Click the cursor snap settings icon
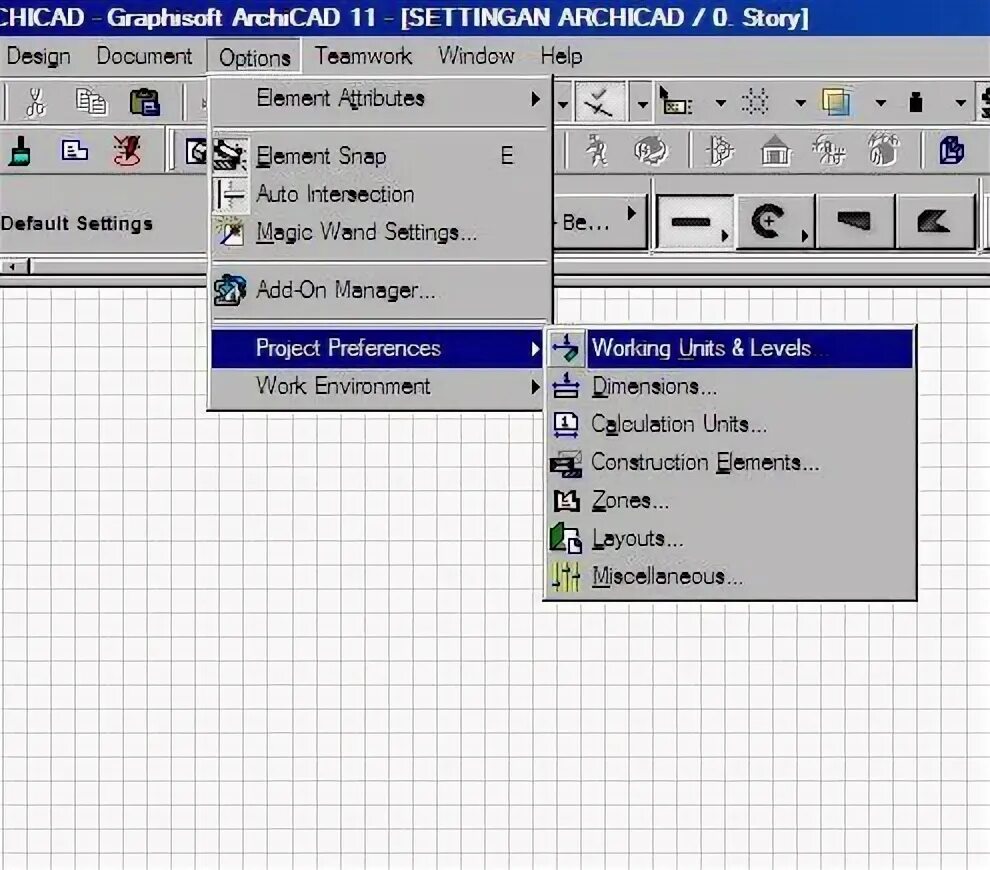This screenshot has height=870, width=990. (x=676, y=102)
